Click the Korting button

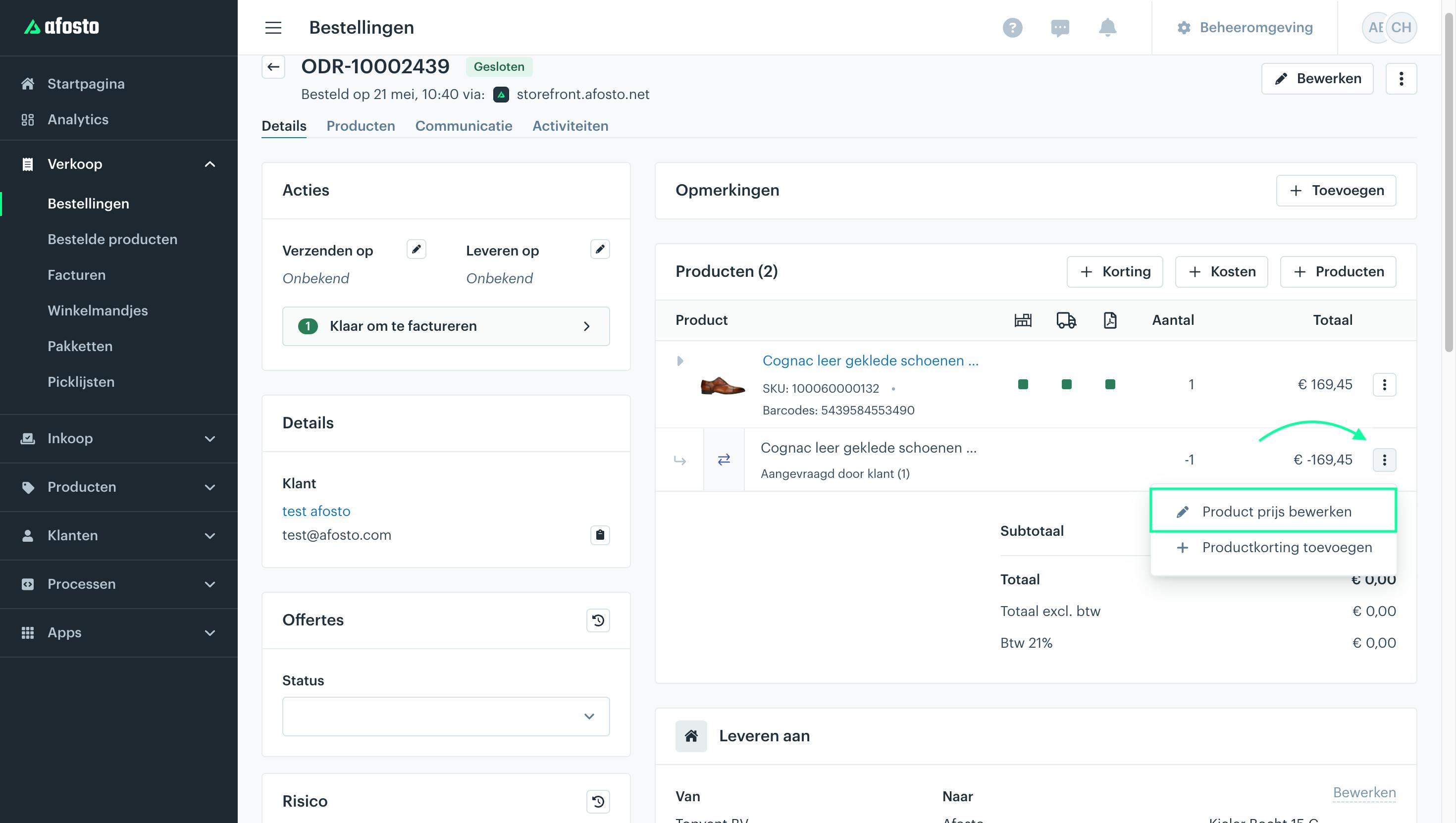click(1115, 272)
